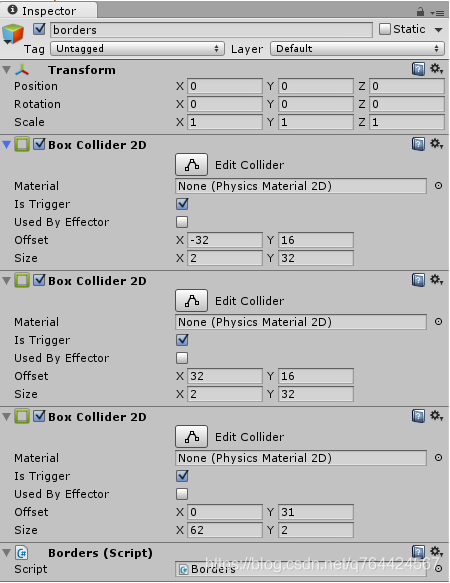This screenshot has height=583, width=450.
Task: Open the Inspector panel options menu
Action: pyautogui.click(x=437, y=13)
